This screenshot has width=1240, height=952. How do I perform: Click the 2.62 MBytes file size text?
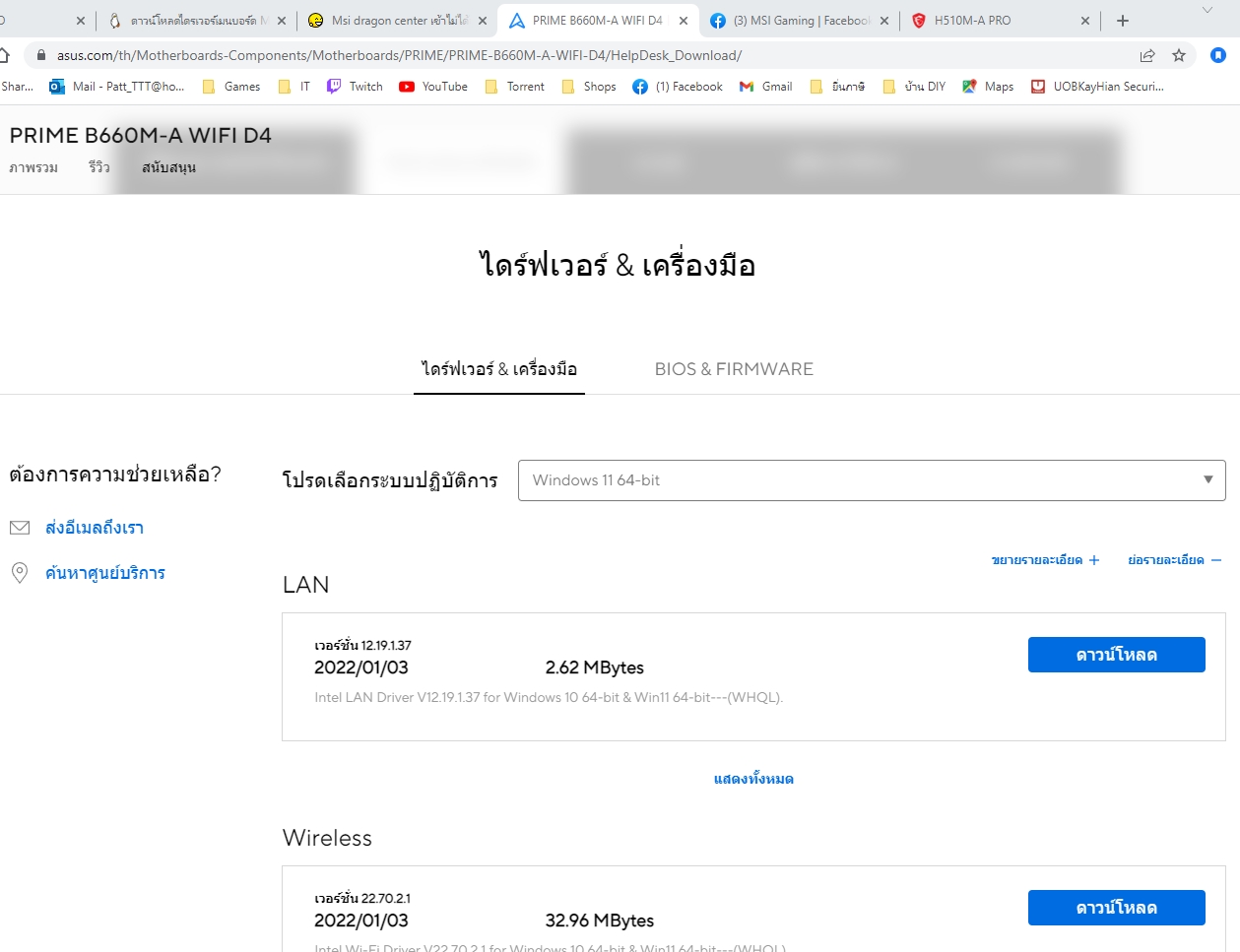[x=594, y=667]
